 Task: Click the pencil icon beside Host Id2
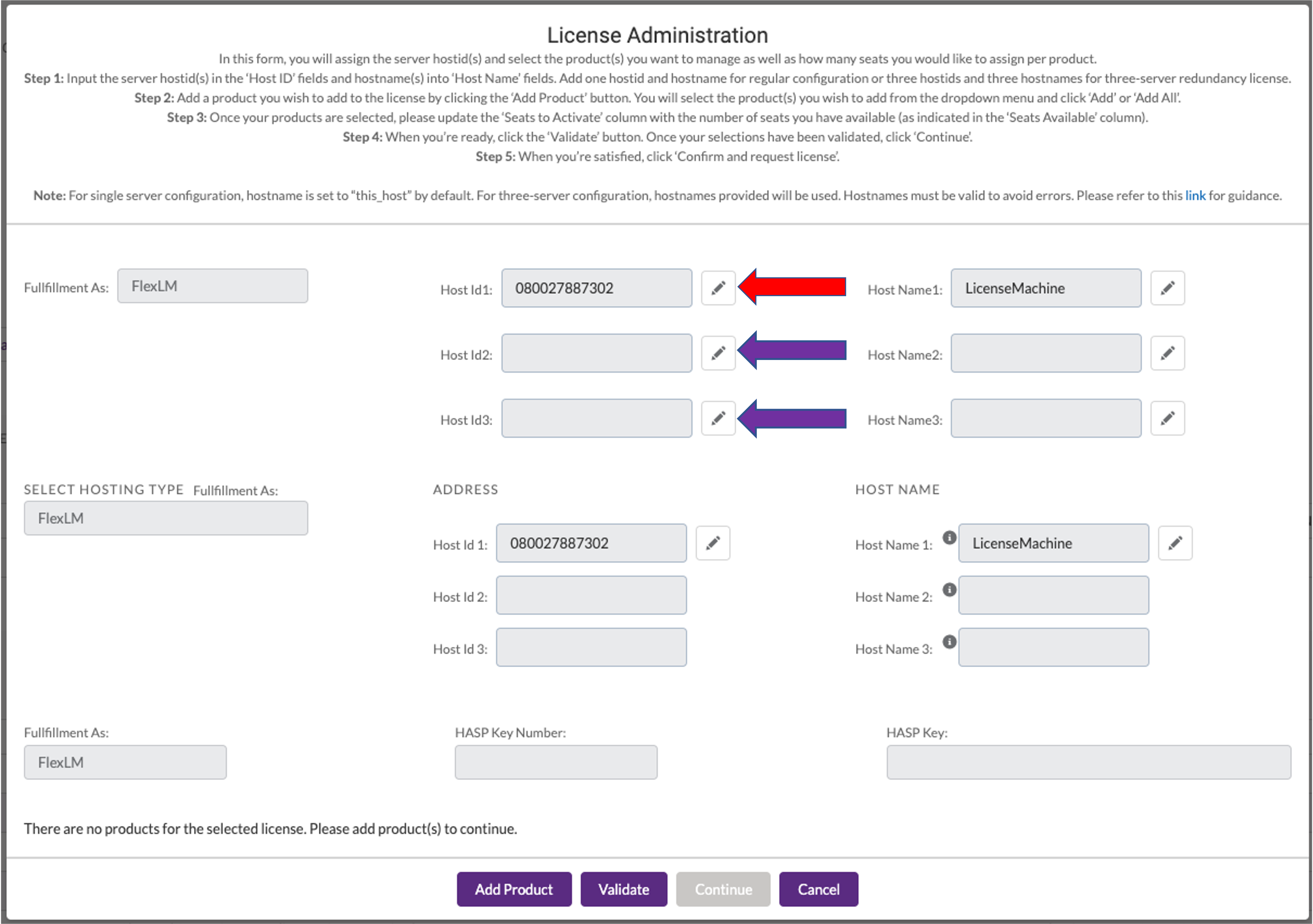718,353
